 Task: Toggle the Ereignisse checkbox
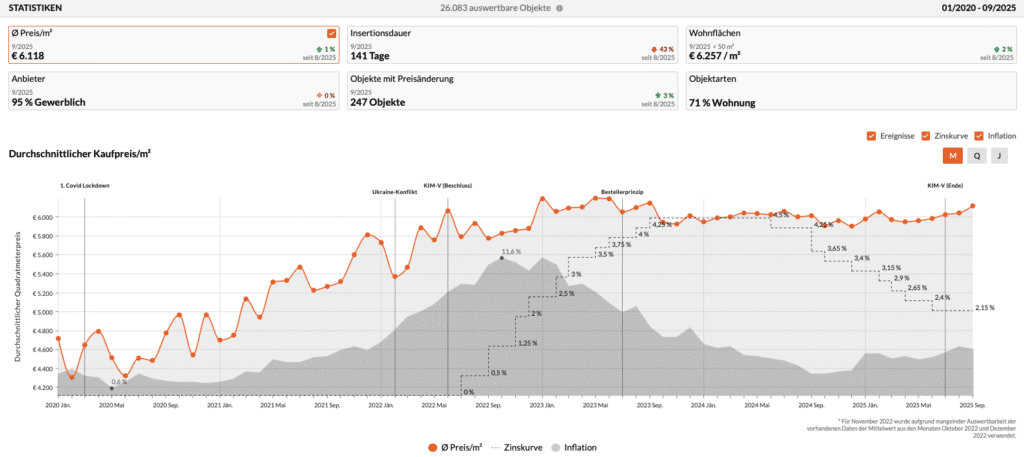tap(872, 135)
